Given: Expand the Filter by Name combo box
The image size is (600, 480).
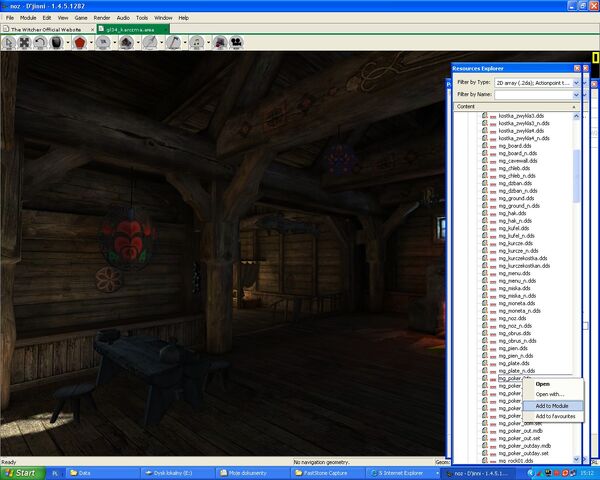Looking at the screenshot, I should (576, 95).
